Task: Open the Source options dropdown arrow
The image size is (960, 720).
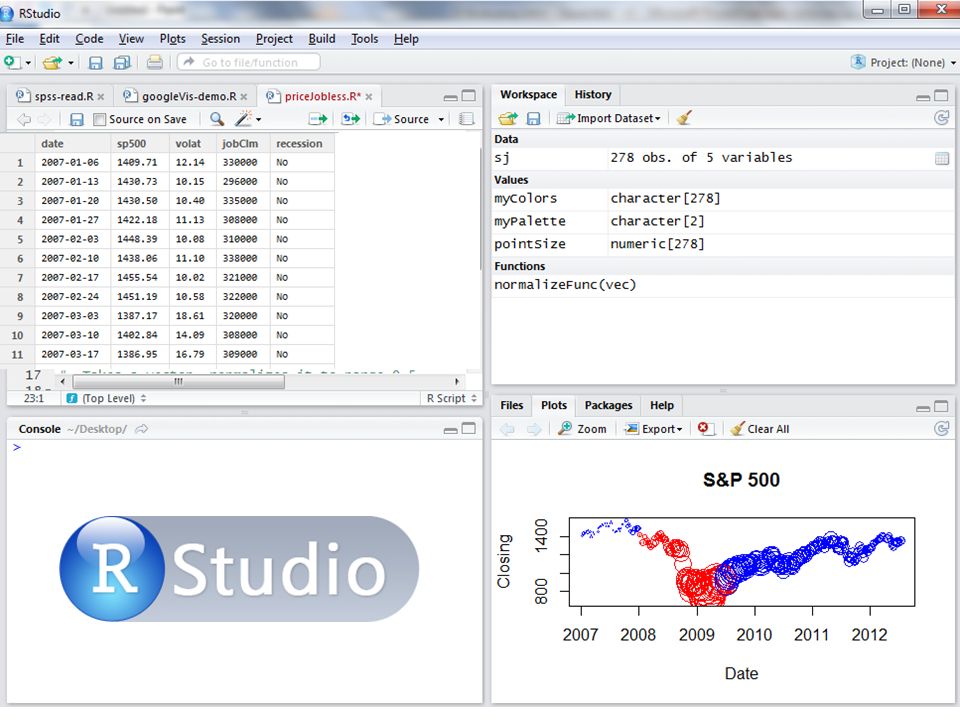Action: click(x=441, y=119)
